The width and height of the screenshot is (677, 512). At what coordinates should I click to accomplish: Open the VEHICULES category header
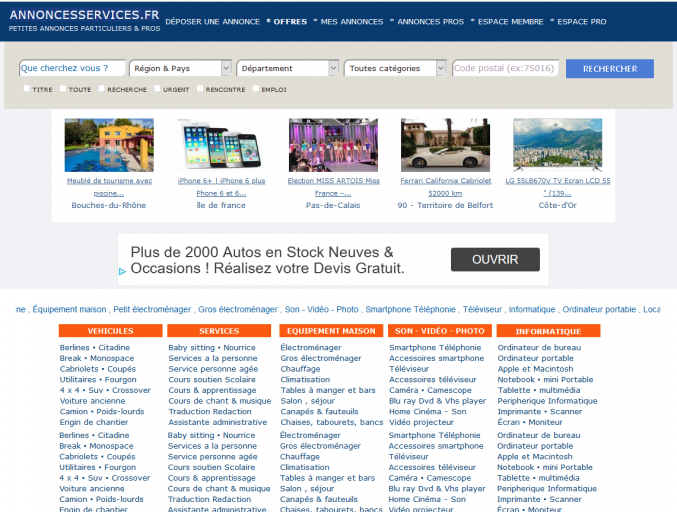(x=110, y=331)
